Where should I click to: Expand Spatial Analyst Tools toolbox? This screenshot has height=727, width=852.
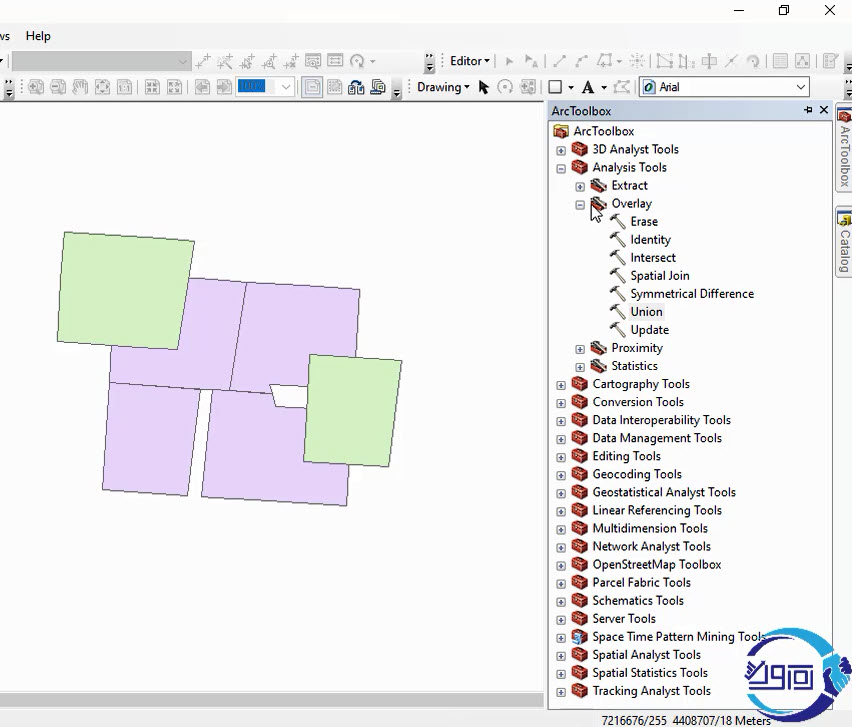(x=561, y=655)
